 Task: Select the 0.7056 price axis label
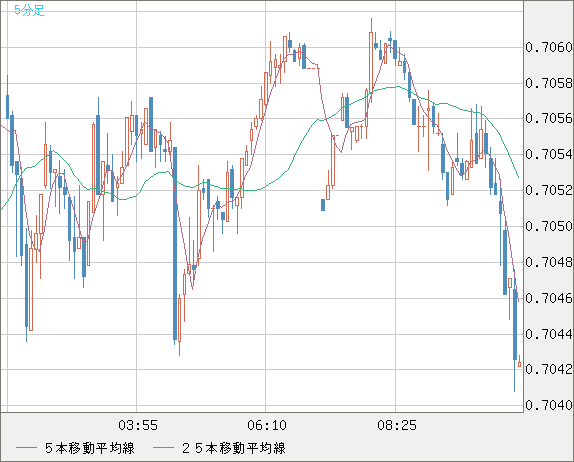point(549,118)
